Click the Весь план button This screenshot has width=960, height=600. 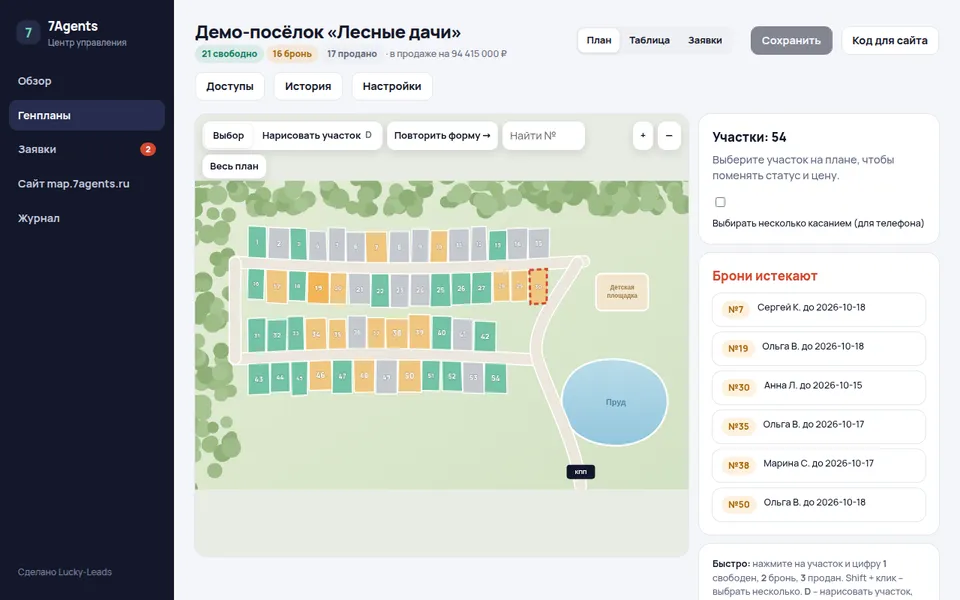tap(234, 166)
